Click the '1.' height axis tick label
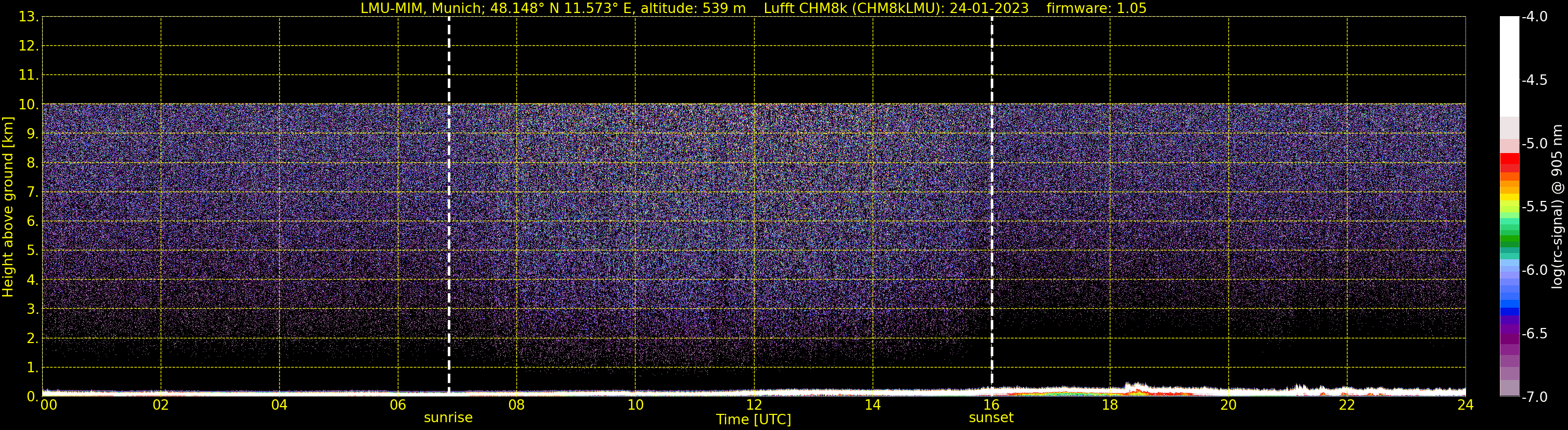 (x=32, y=367)
